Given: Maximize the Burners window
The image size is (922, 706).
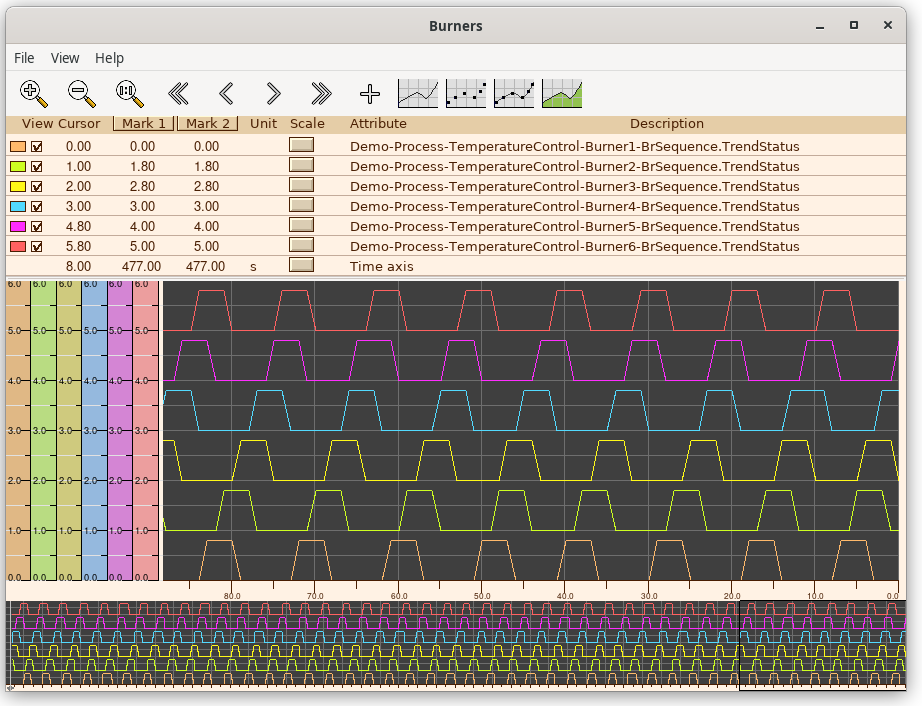Looking at the screenshot, I should (854, 25).
